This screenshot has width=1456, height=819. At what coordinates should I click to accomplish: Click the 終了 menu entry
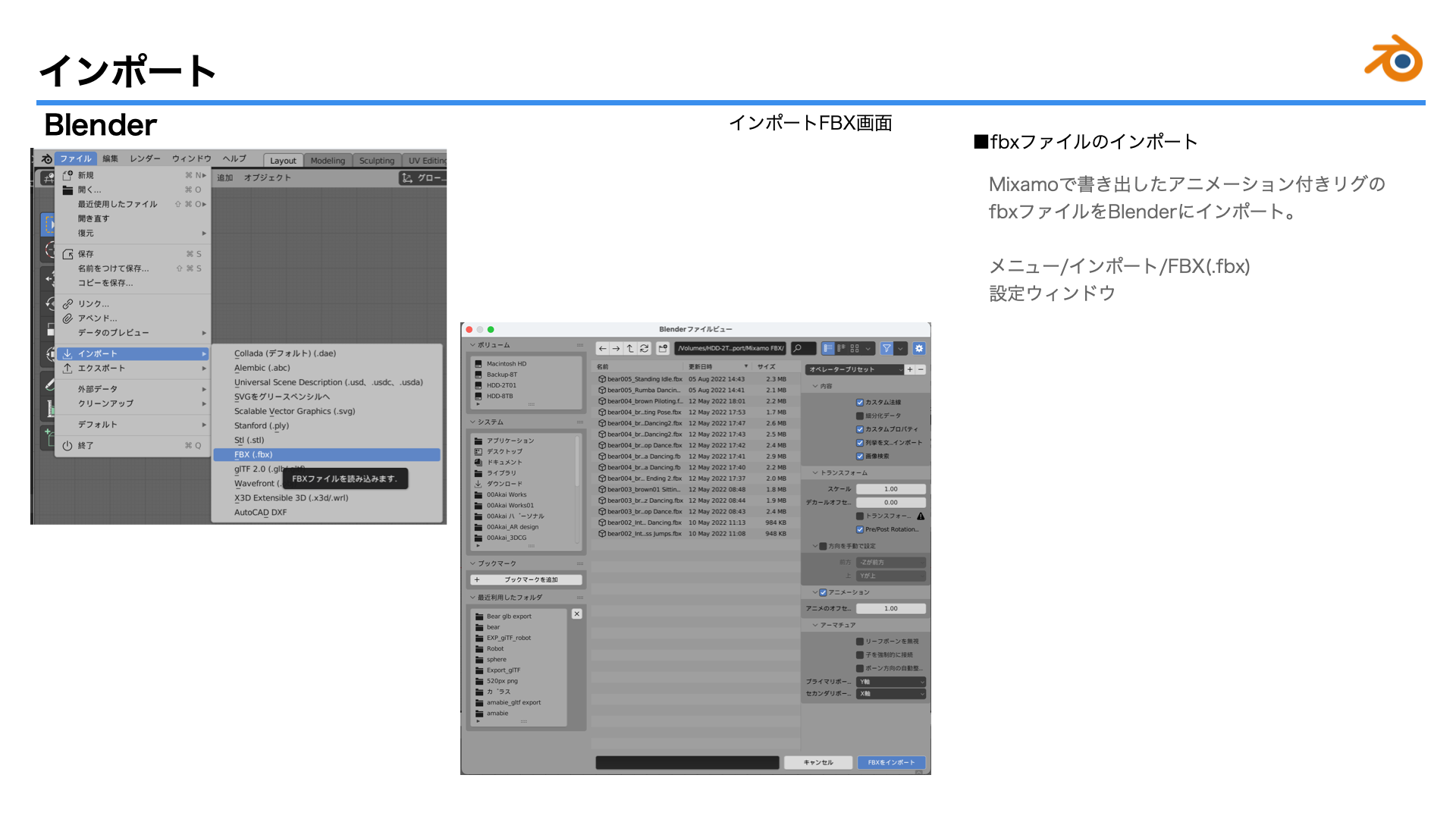(133, 446)
